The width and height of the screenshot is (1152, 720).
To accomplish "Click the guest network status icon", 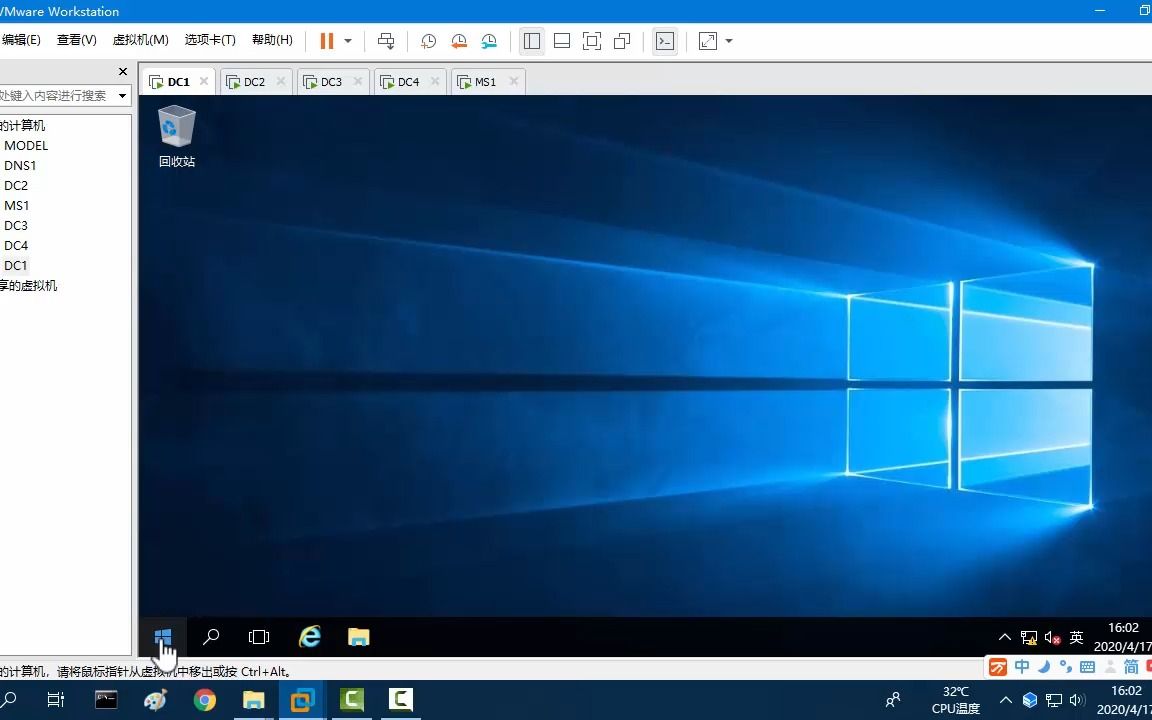I will 1029,638.
